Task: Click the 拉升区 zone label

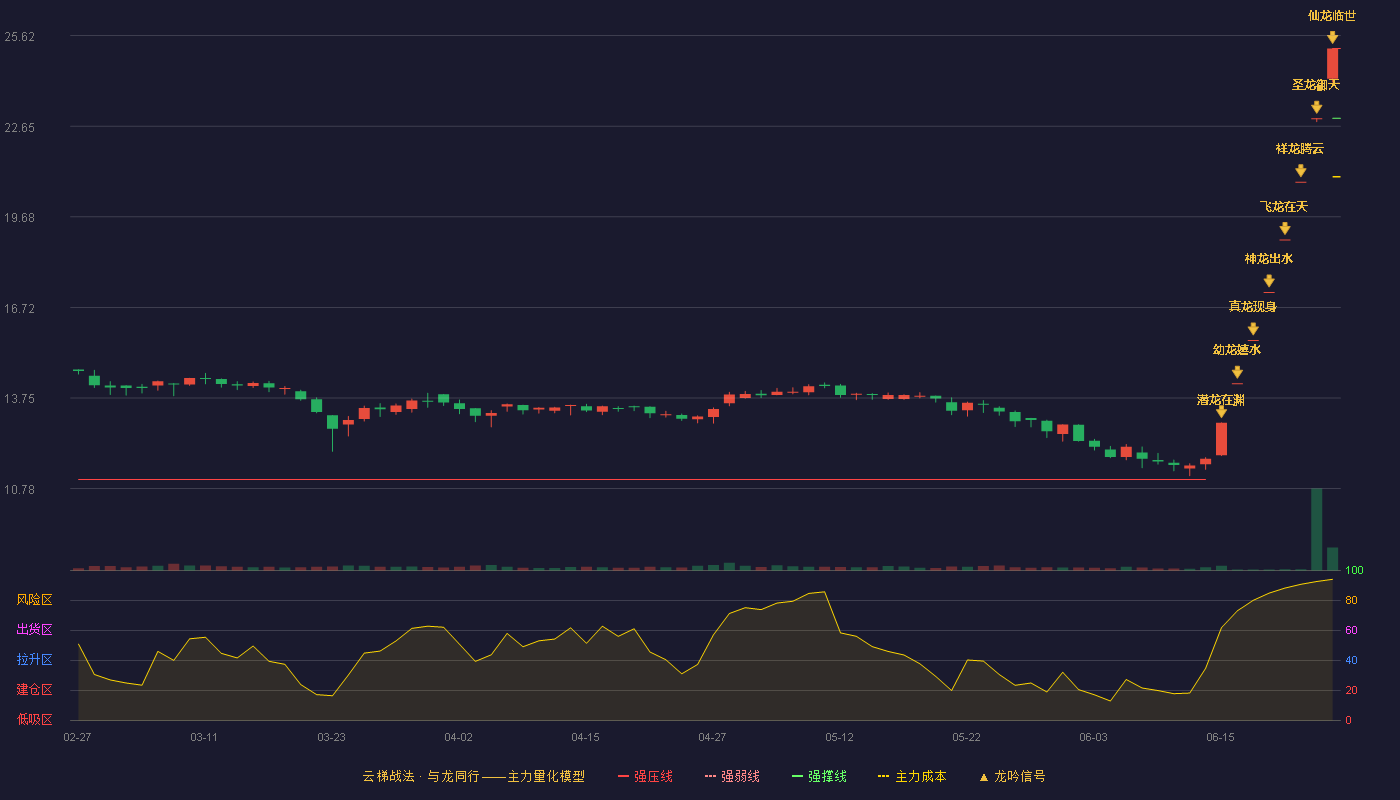Action: pyautogui.click(x=34, y=660)
